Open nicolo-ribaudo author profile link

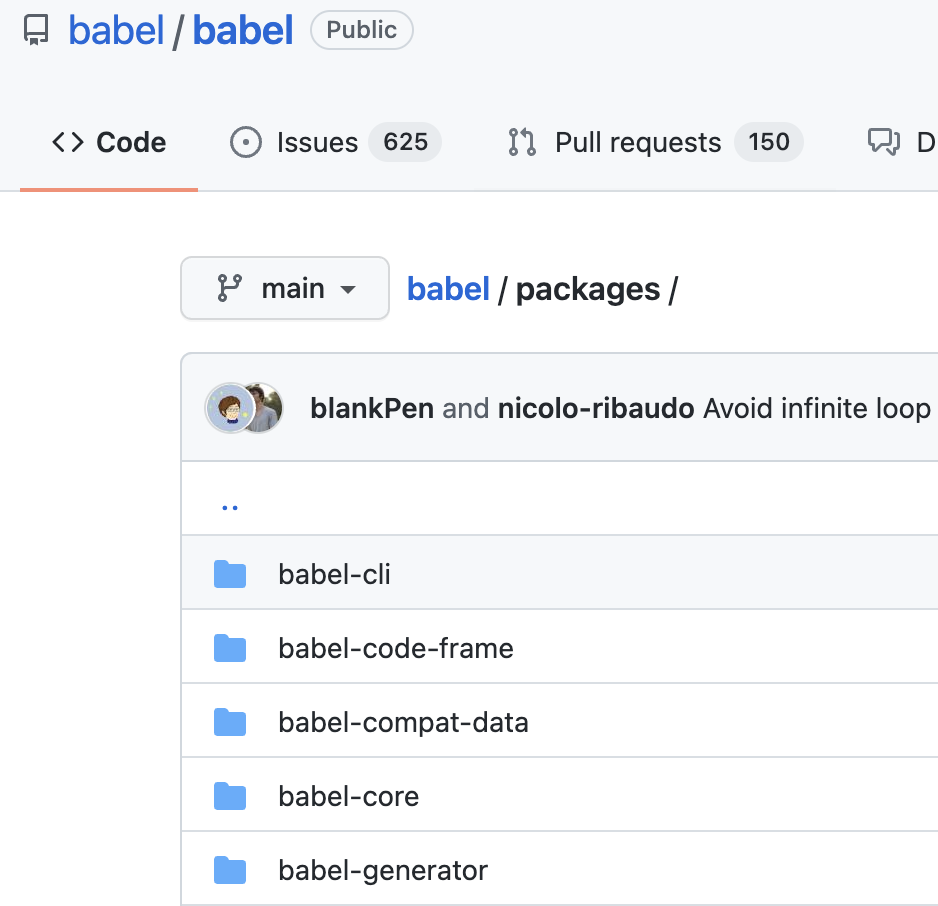596,409
